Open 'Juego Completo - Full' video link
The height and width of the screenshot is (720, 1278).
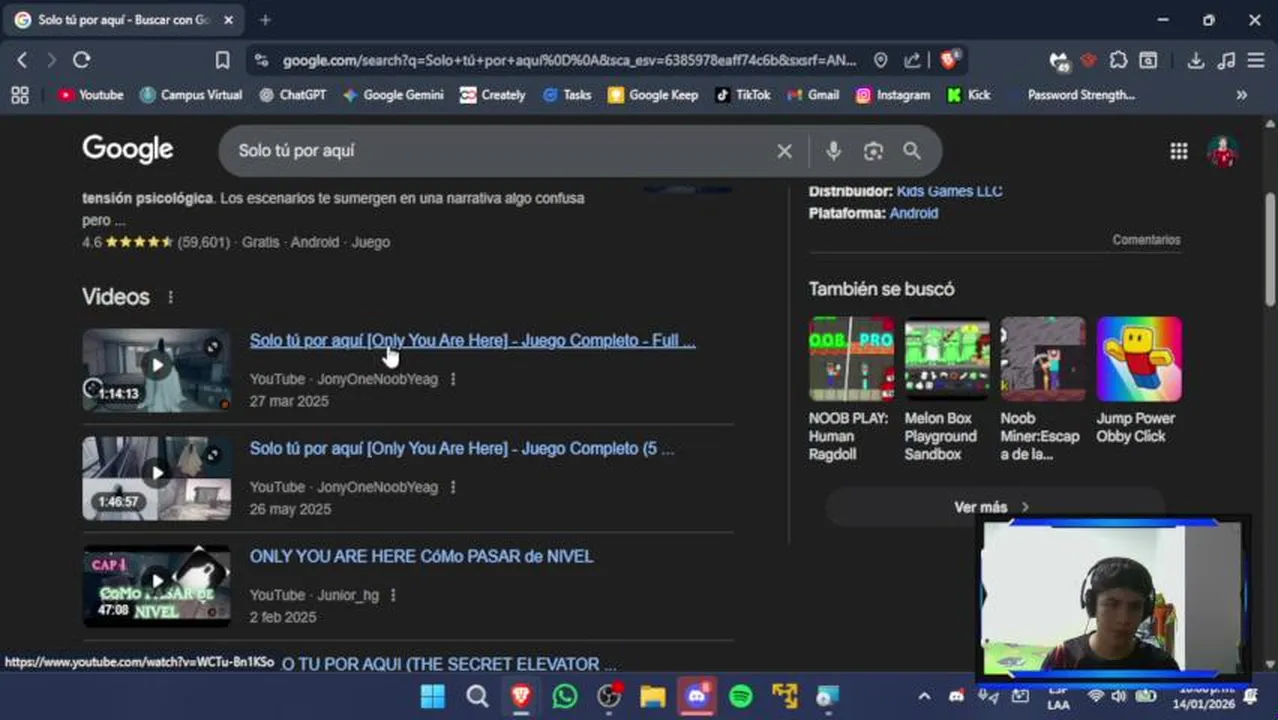coord(472,341)
